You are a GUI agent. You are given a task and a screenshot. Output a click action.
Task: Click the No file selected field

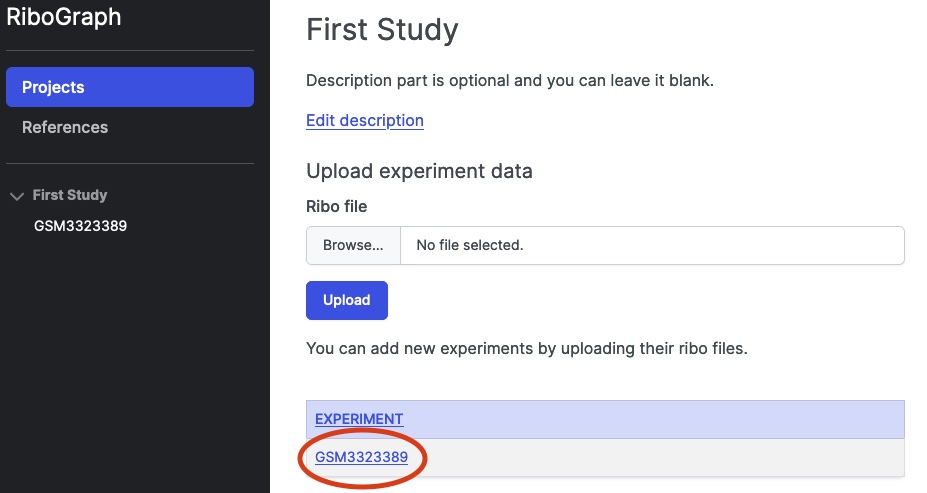(652, 245)
